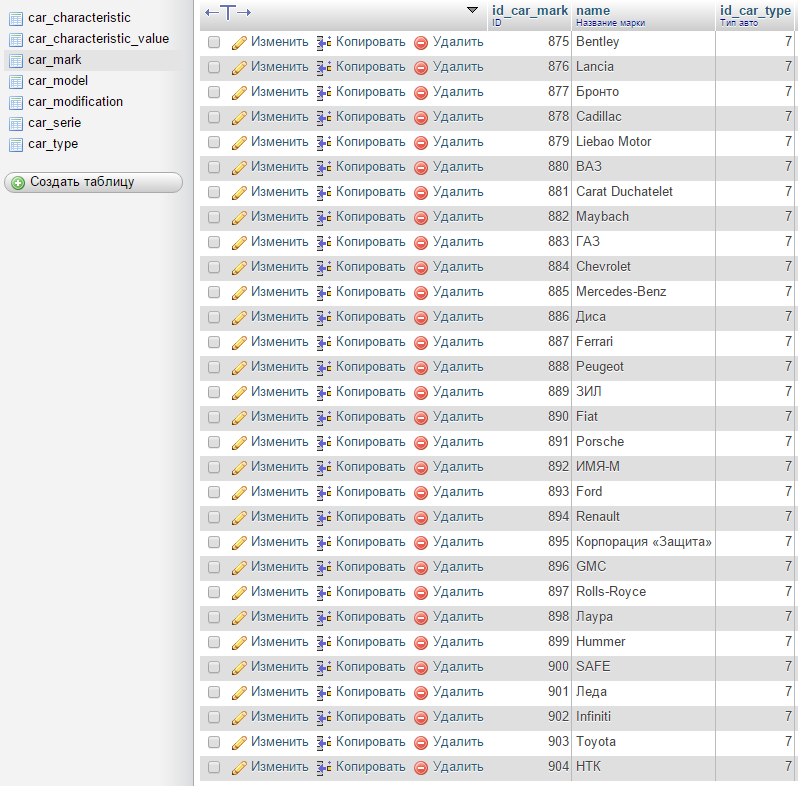This screenshot has width=798, height=786.
Task: Click red delete icon in ИМЯ-М row
Action: 421,468
